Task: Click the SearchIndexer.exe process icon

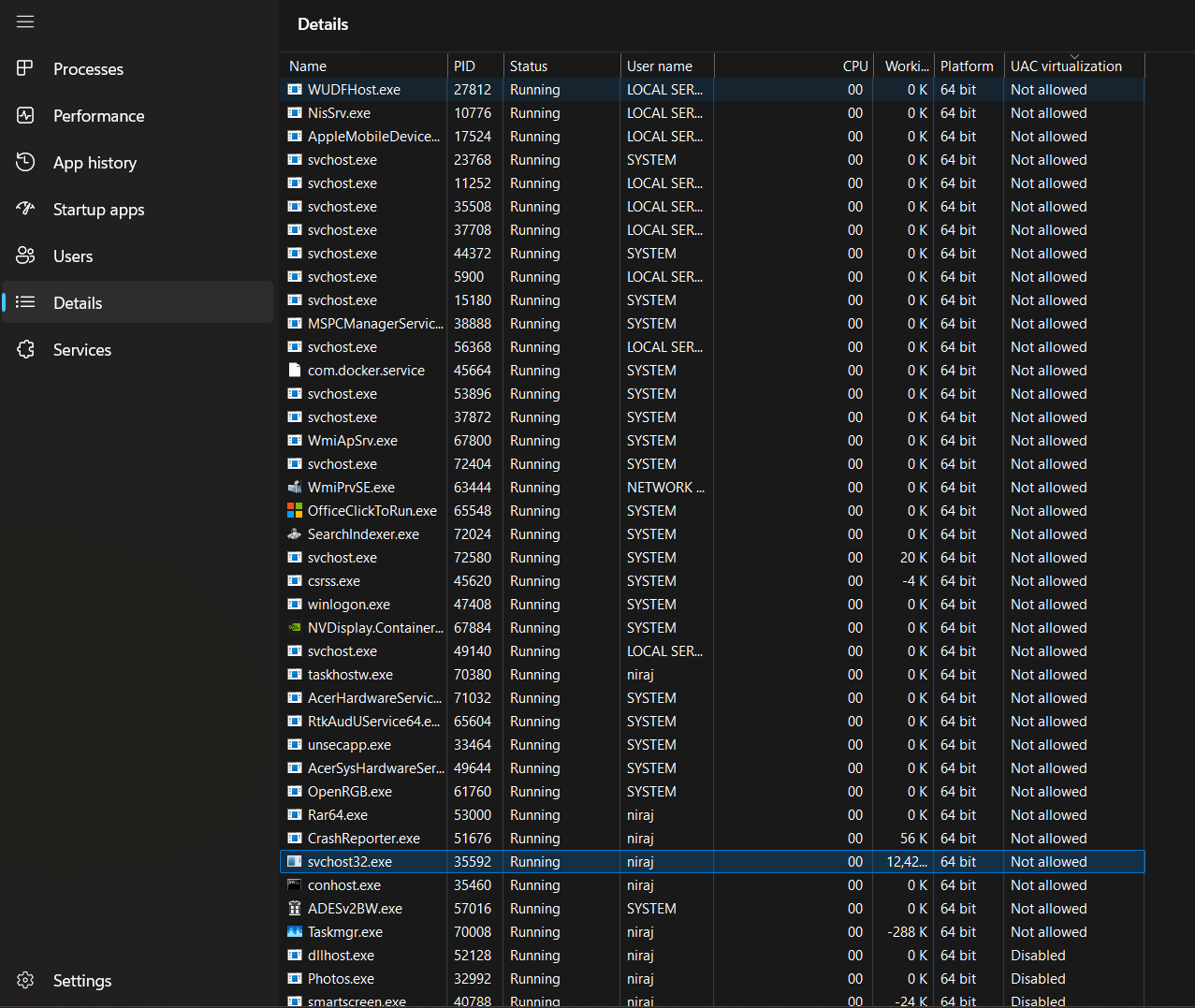Action: [x=295, y=534]
